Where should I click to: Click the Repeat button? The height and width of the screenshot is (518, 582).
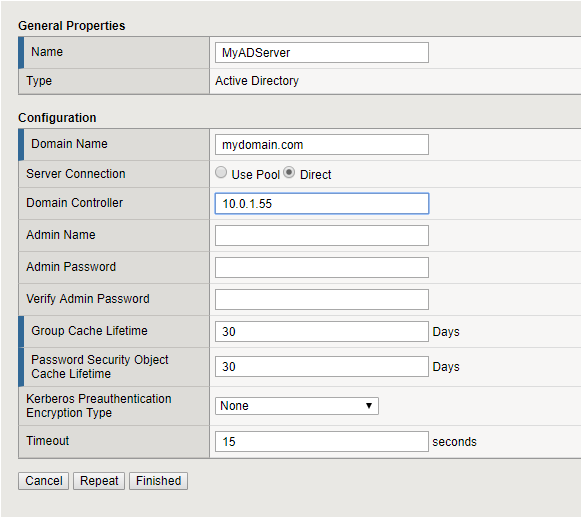point(99,481)
